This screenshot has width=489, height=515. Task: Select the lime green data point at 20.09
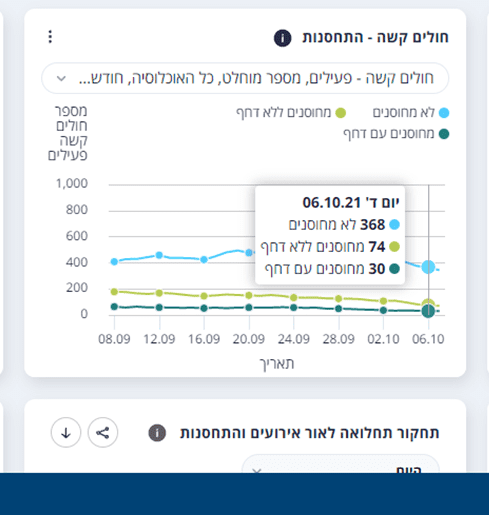click(x=249, y=295)
